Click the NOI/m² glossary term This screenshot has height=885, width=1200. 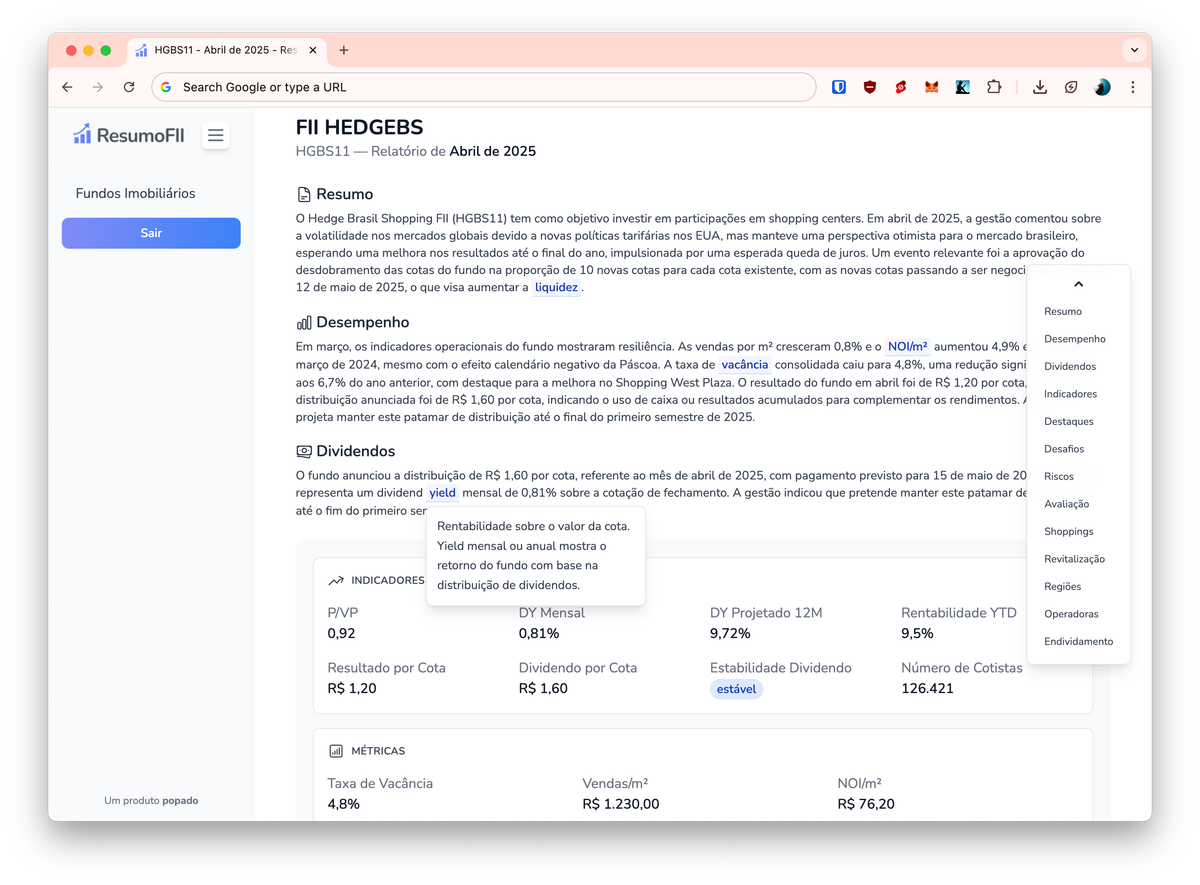click(x=908, y=346)
